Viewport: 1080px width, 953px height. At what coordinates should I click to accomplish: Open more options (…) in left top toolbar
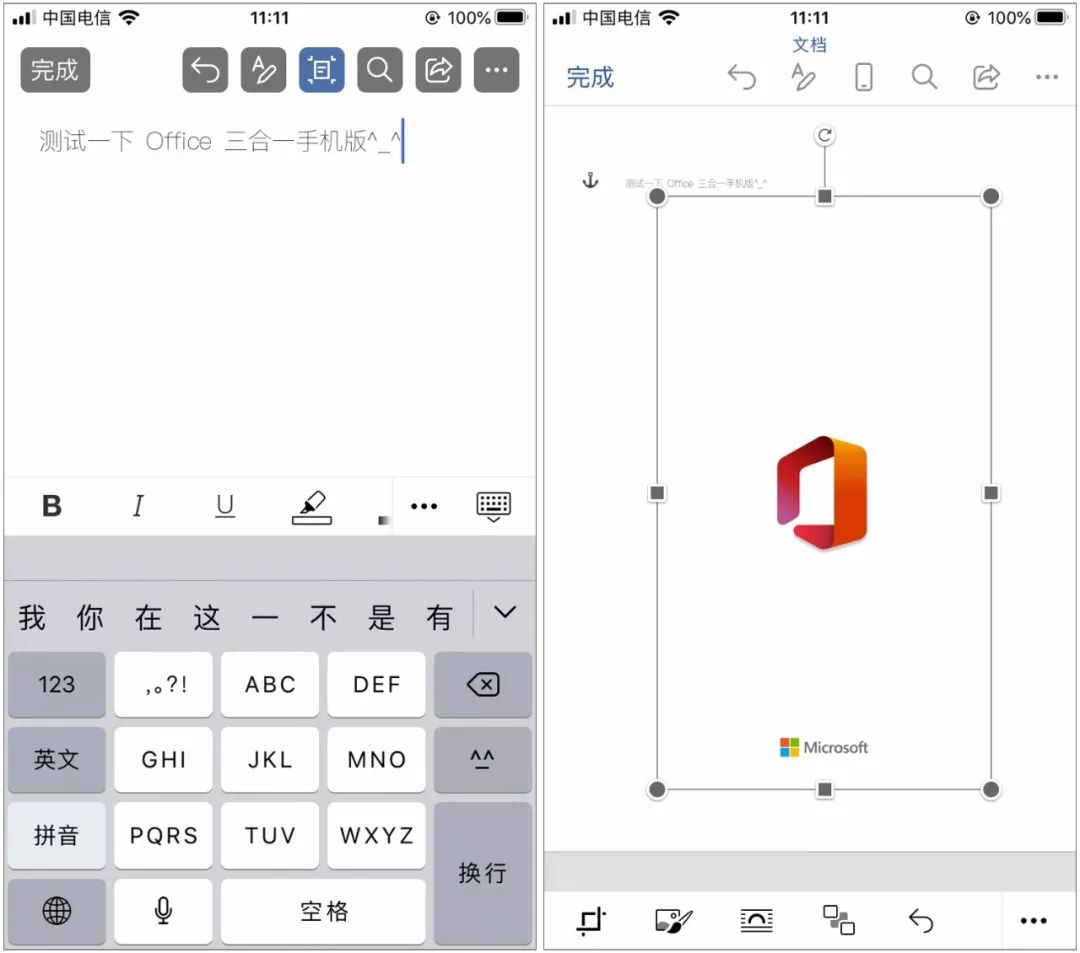tap(497, 70)
